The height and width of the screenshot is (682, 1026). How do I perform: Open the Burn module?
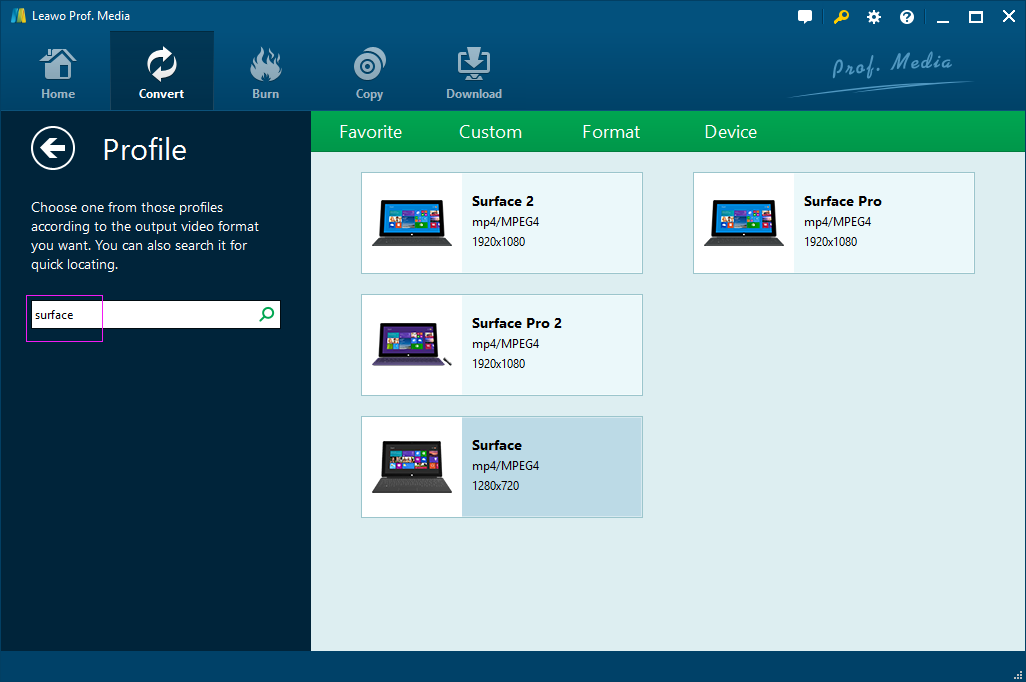tap(265, 74)
